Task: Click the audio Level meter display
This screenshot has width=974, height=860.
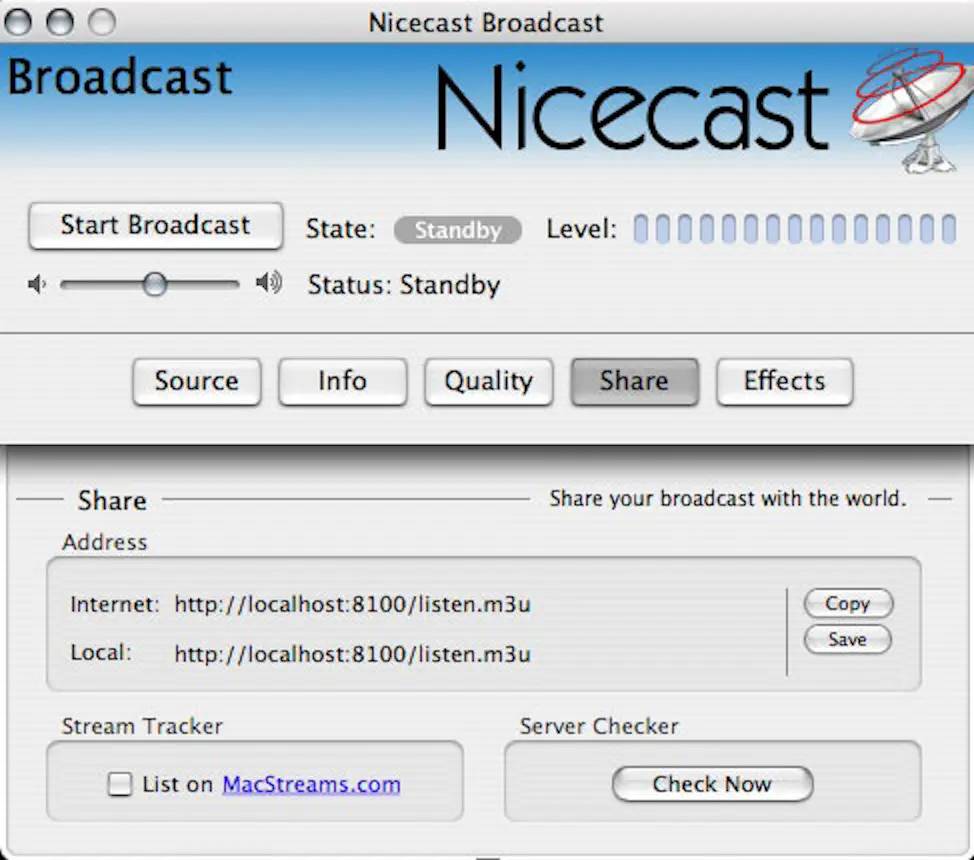Action: pos(795,229)
